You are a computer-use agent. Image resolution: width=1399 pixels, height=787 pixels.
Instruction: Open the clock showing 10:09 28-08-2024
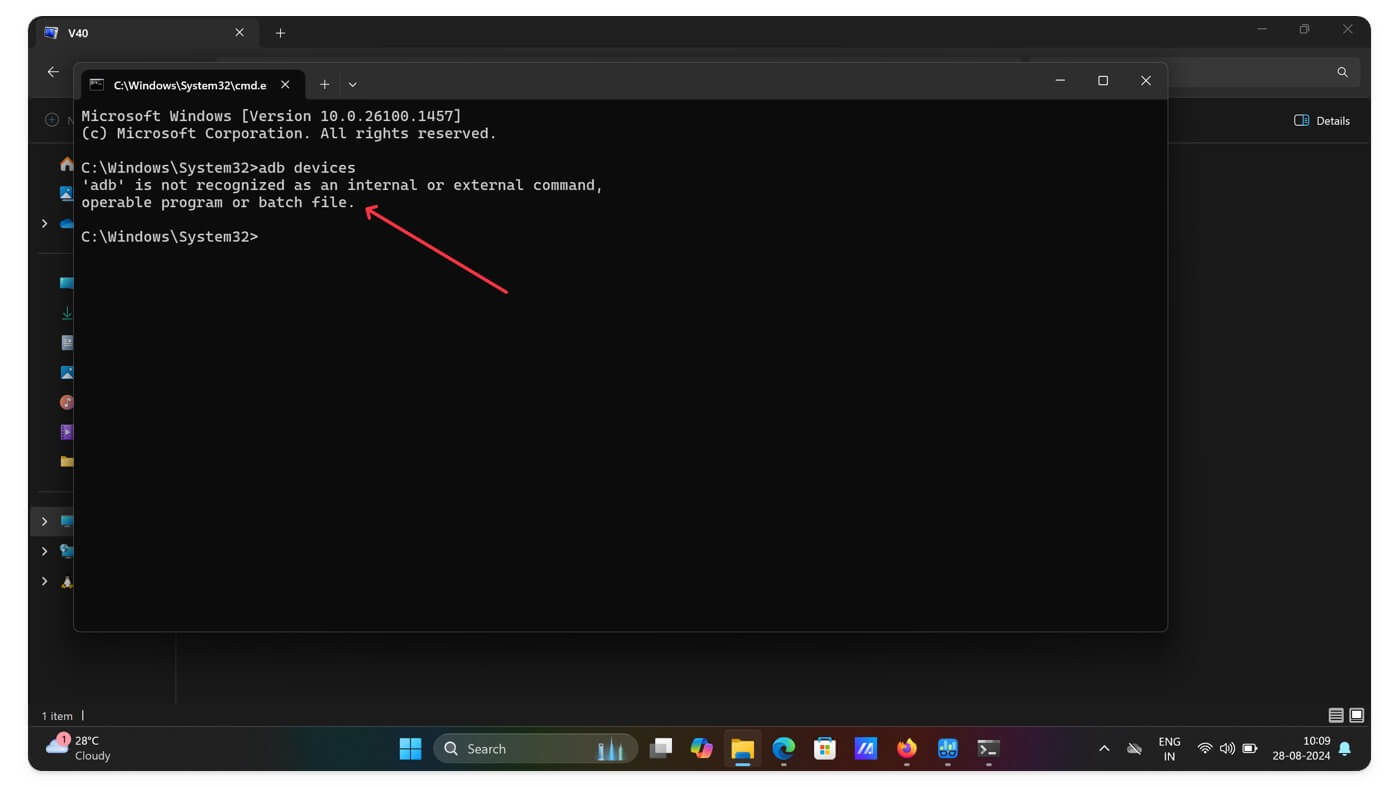1301,748
